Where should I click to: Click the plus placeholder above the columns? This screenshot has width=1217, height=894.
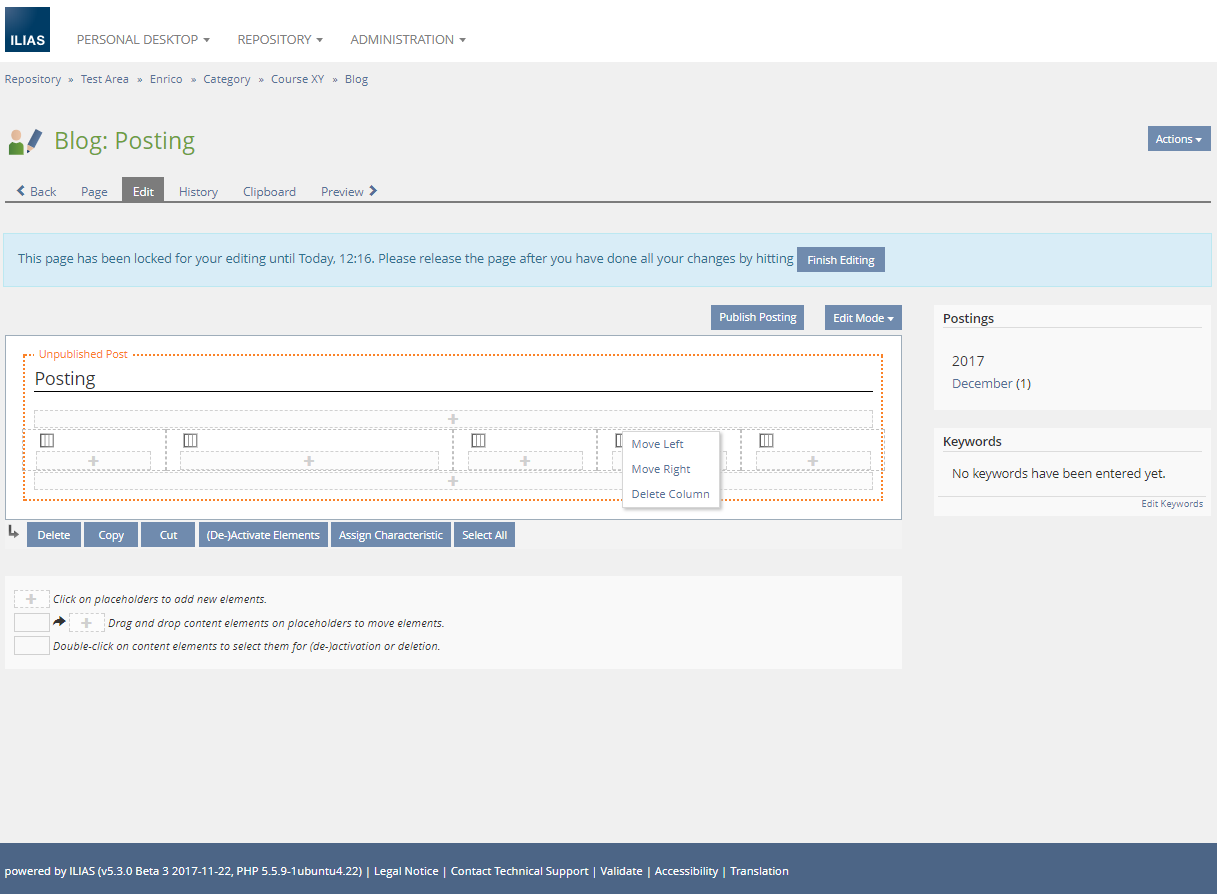coord(453,419)
